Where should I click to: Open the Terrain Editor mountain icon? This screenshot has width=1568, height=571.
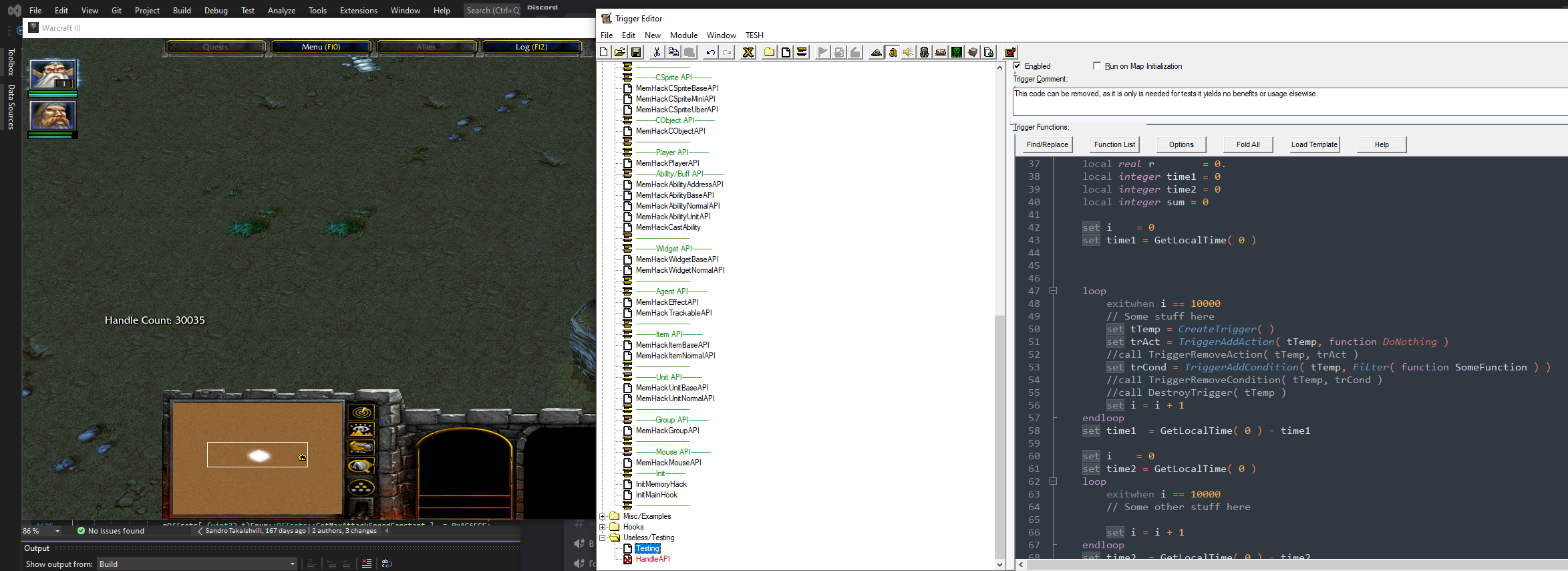(877, 52)
